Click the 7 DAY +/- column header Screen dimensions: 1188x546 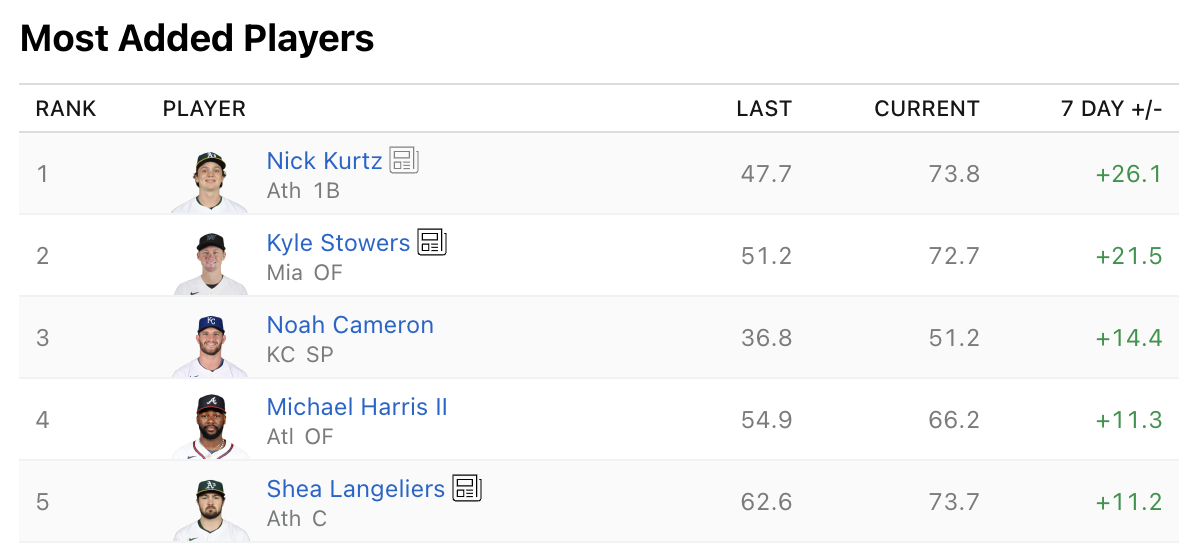tap(1111, 109)
